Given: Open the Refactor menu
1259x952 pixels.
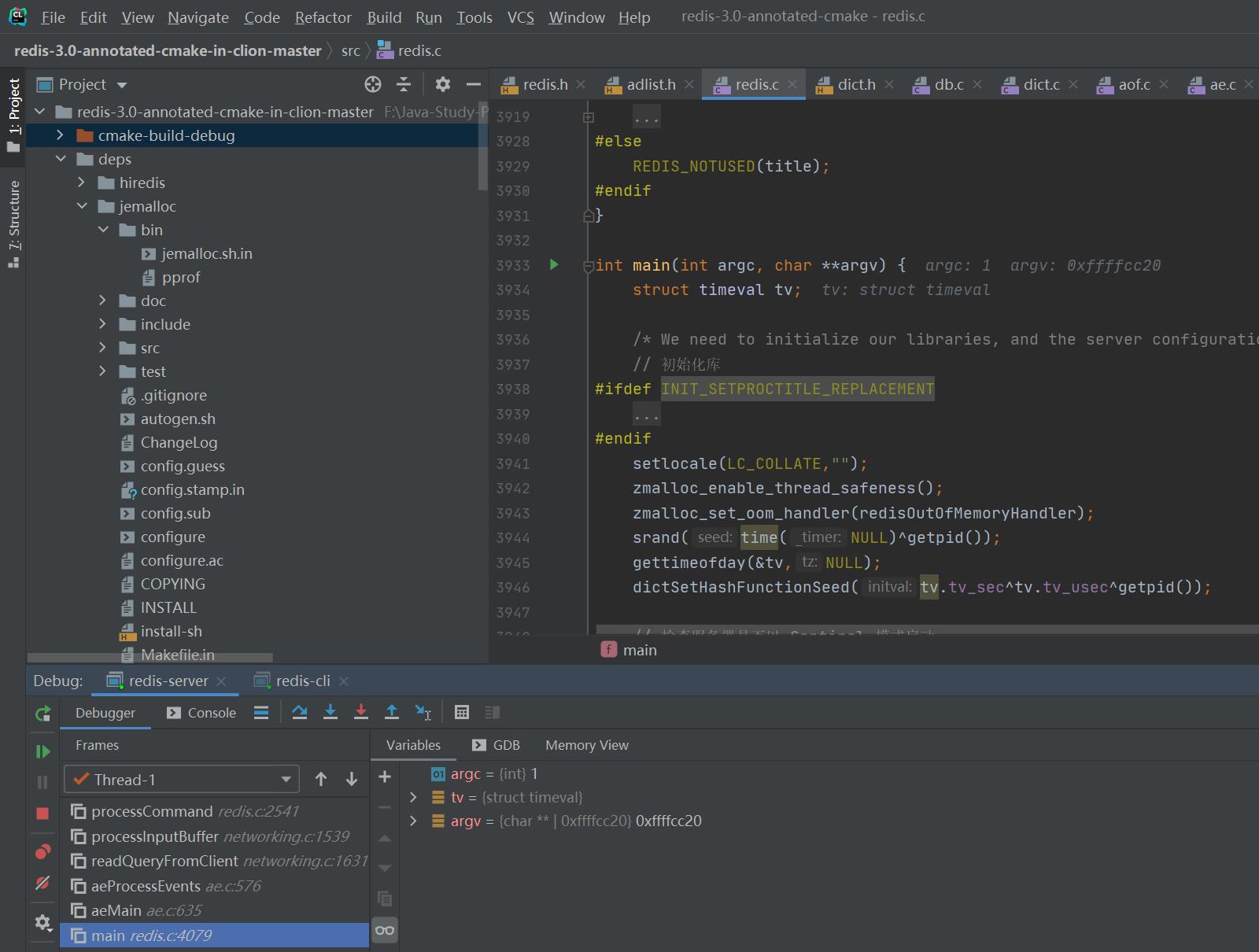Looking at the screenshot, I should tap(323, 17).
